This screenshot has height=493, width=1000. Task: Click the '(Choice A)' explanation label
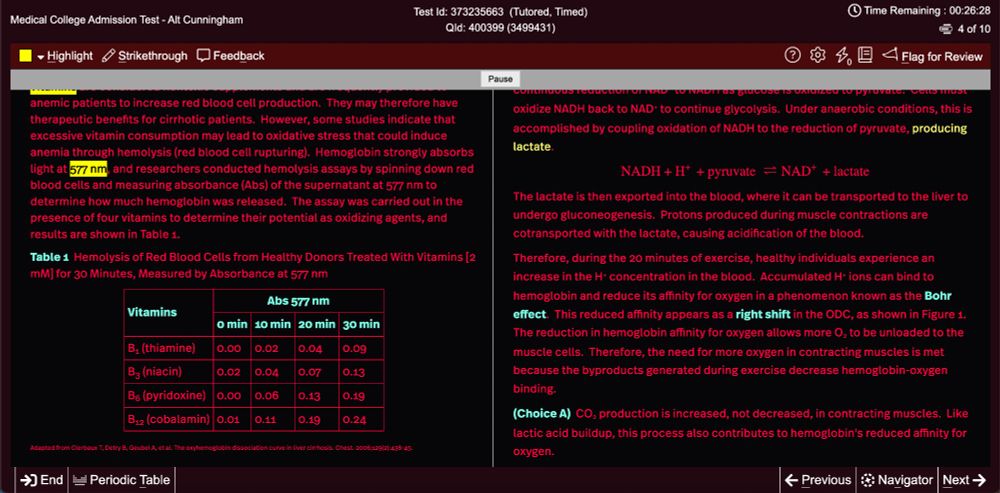pos(541,414)
